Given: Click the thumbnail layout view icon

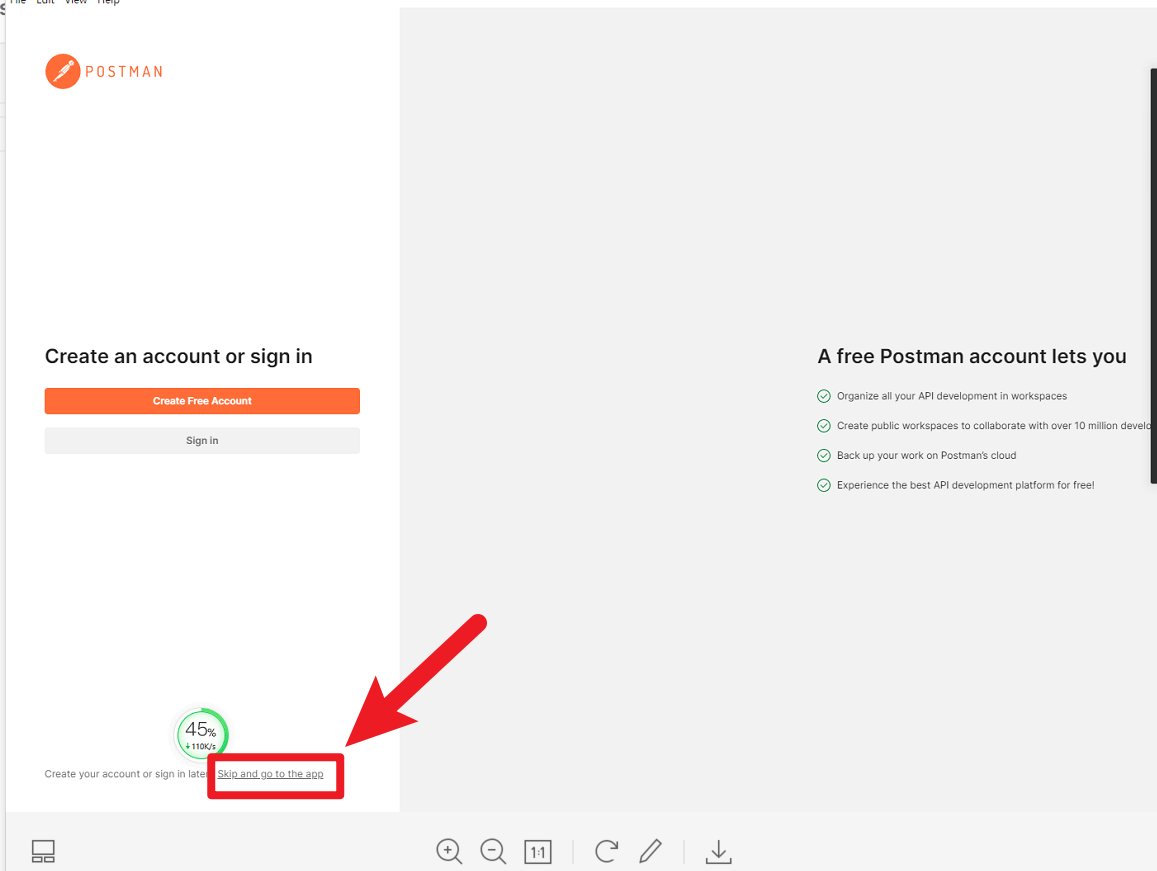Looking at the screenshot, I should [x=44, y=851].
